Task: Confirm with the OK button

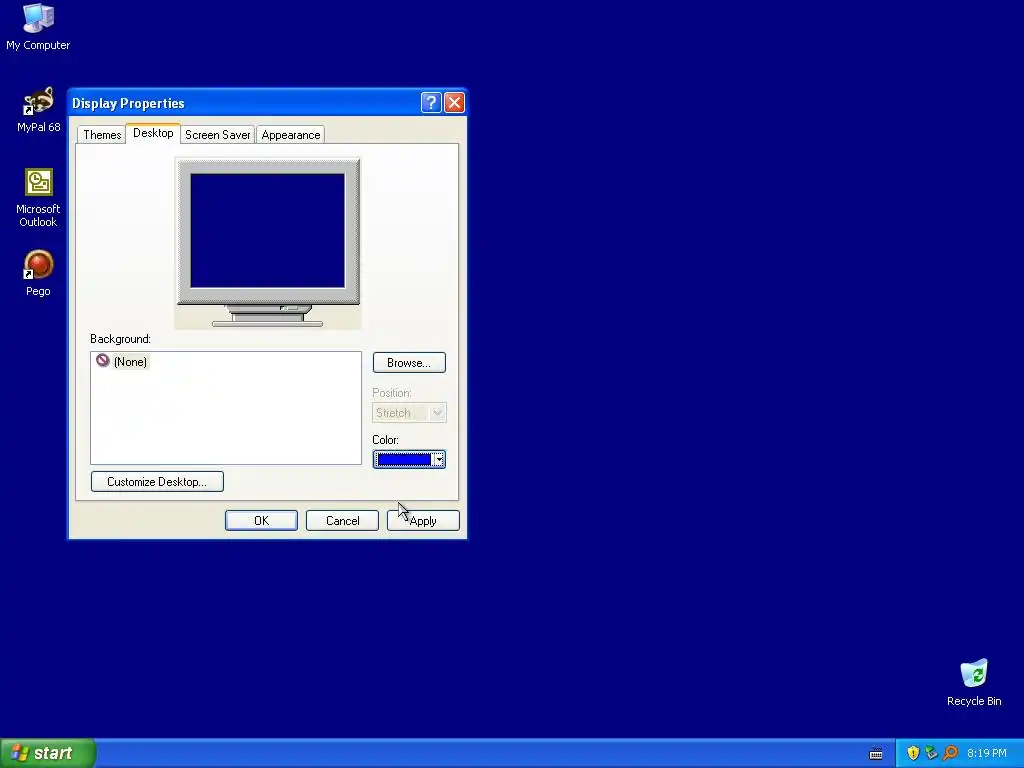Action: [261, 520]
